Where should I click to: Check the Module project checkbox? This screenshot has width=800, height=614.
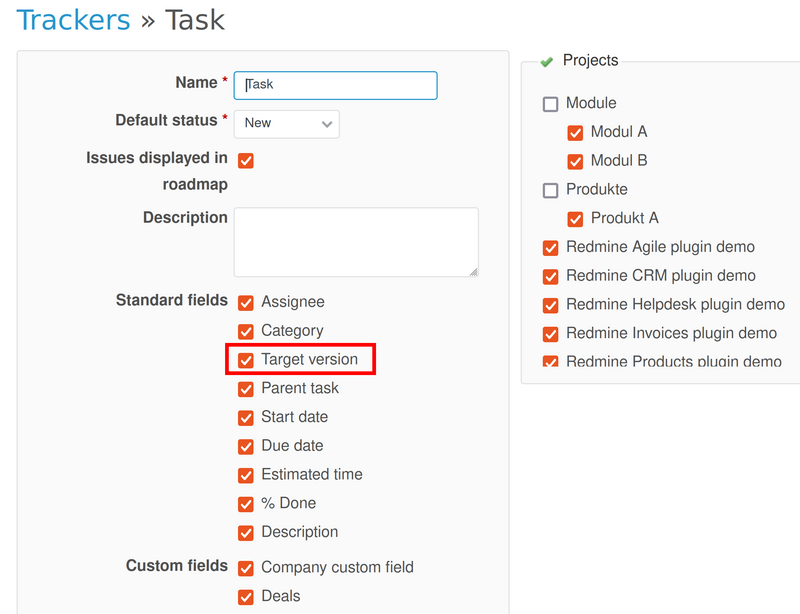551,104
